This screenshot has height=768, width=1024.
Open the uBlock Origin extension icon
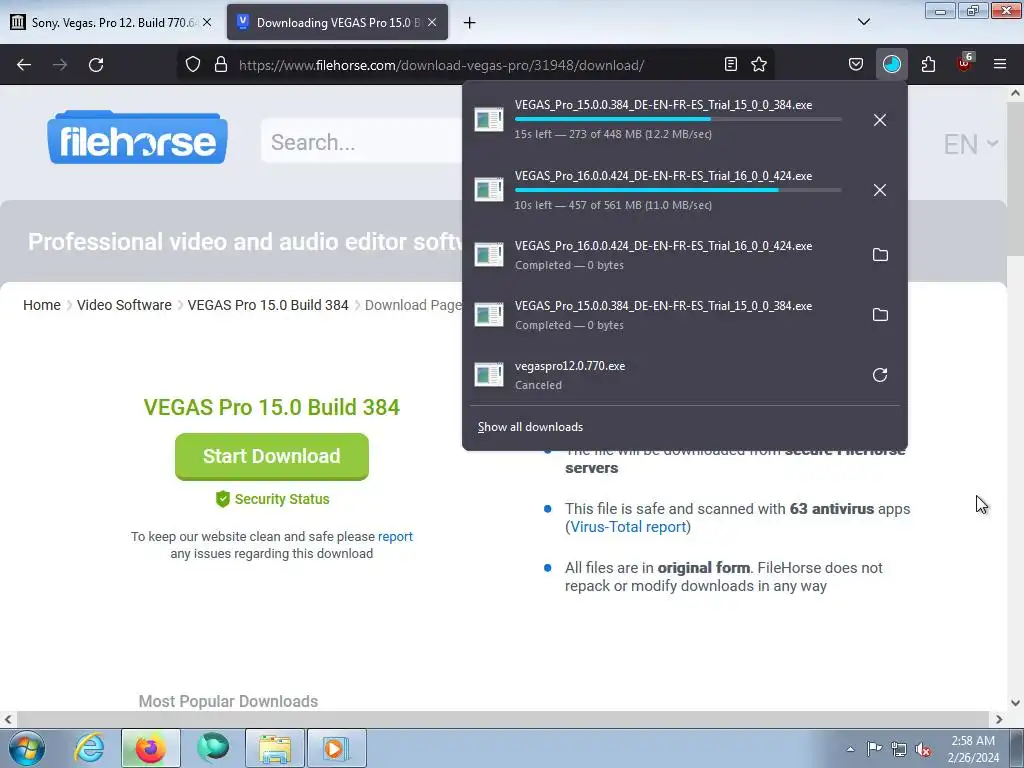[x=964, y=63]
